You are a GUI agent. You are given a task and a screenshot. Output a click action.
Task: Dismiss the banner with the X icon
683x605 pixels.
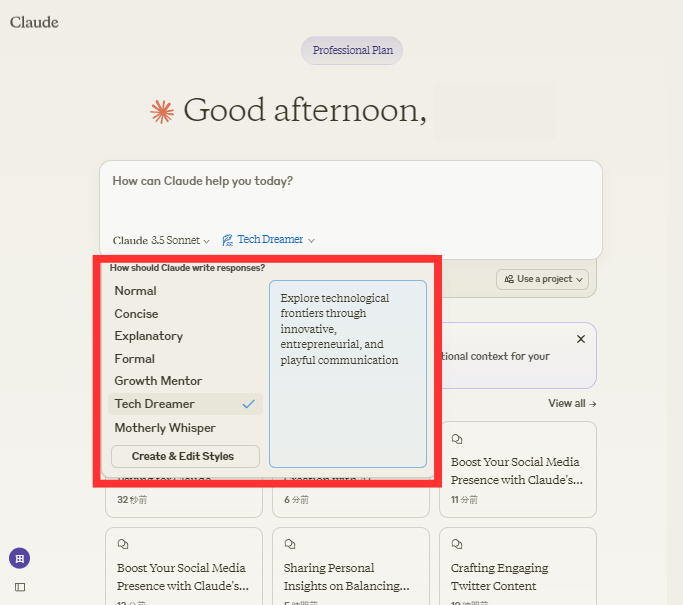pyautogui.click(x=581, y=339)
